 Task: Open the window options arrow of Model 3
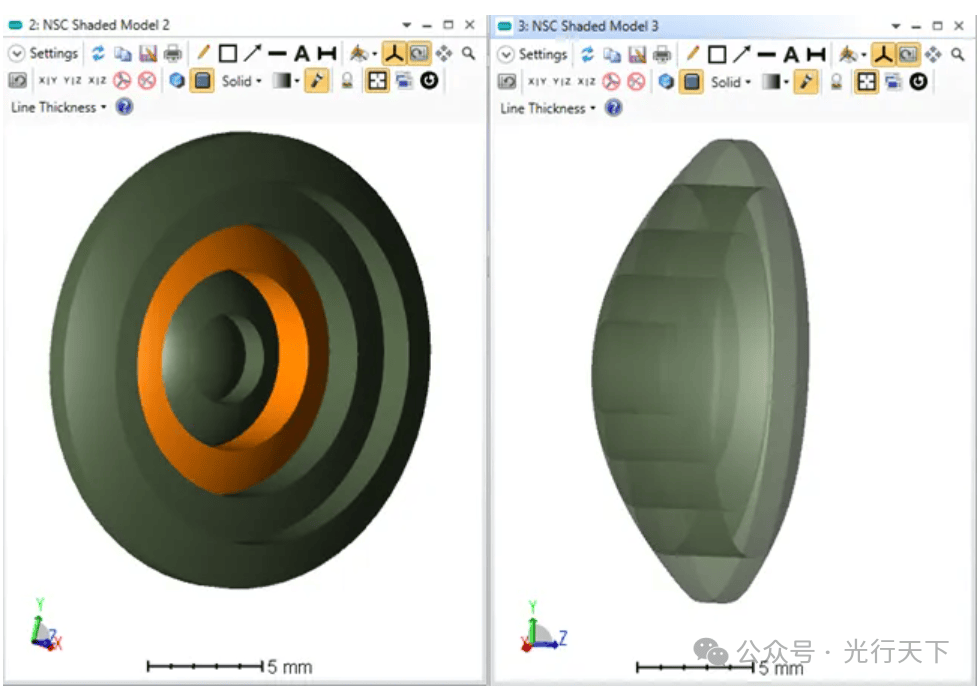[896, 26]
